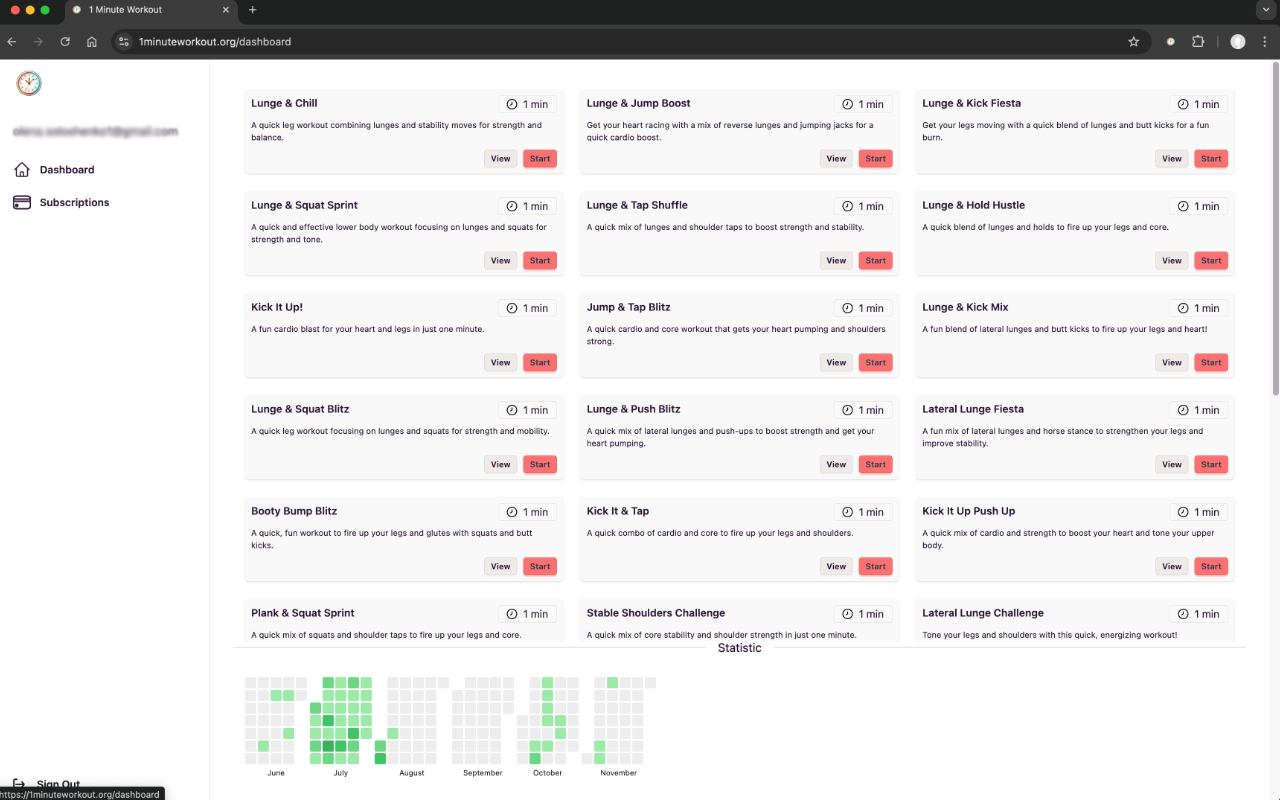Select the 1 Minute Workout browser tab

coord(150,10)
